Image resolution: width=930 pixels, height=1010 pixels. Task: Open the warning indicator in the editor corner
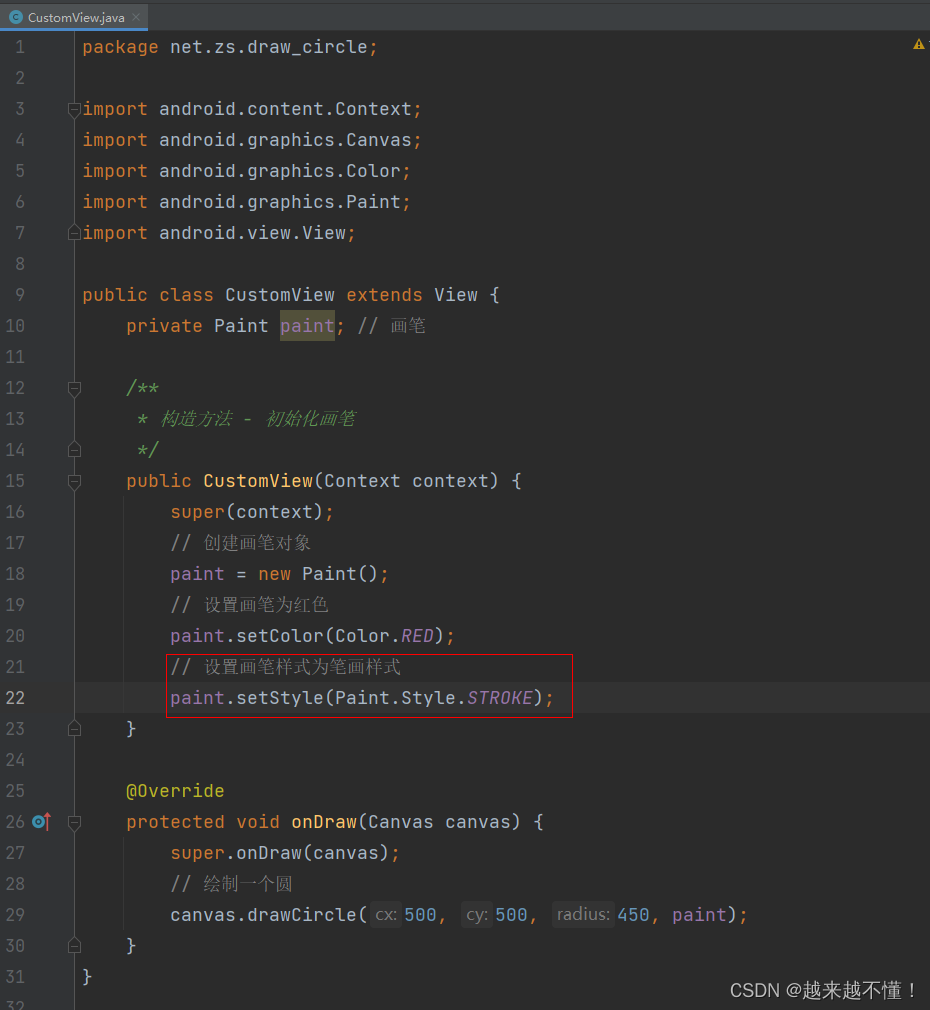tap(918, 44)
